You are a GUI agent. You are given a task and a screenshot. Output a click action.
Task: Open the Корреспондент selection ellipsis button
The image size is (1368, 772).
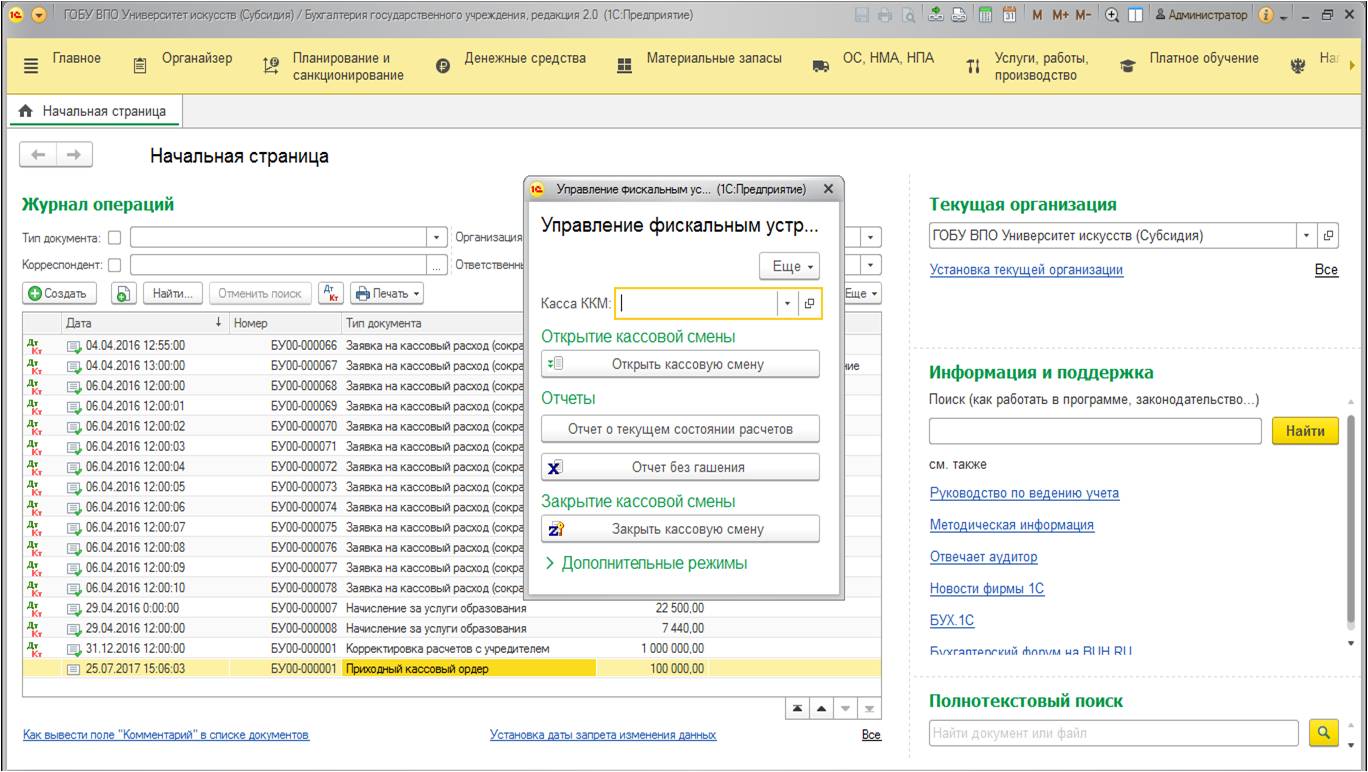436,265
